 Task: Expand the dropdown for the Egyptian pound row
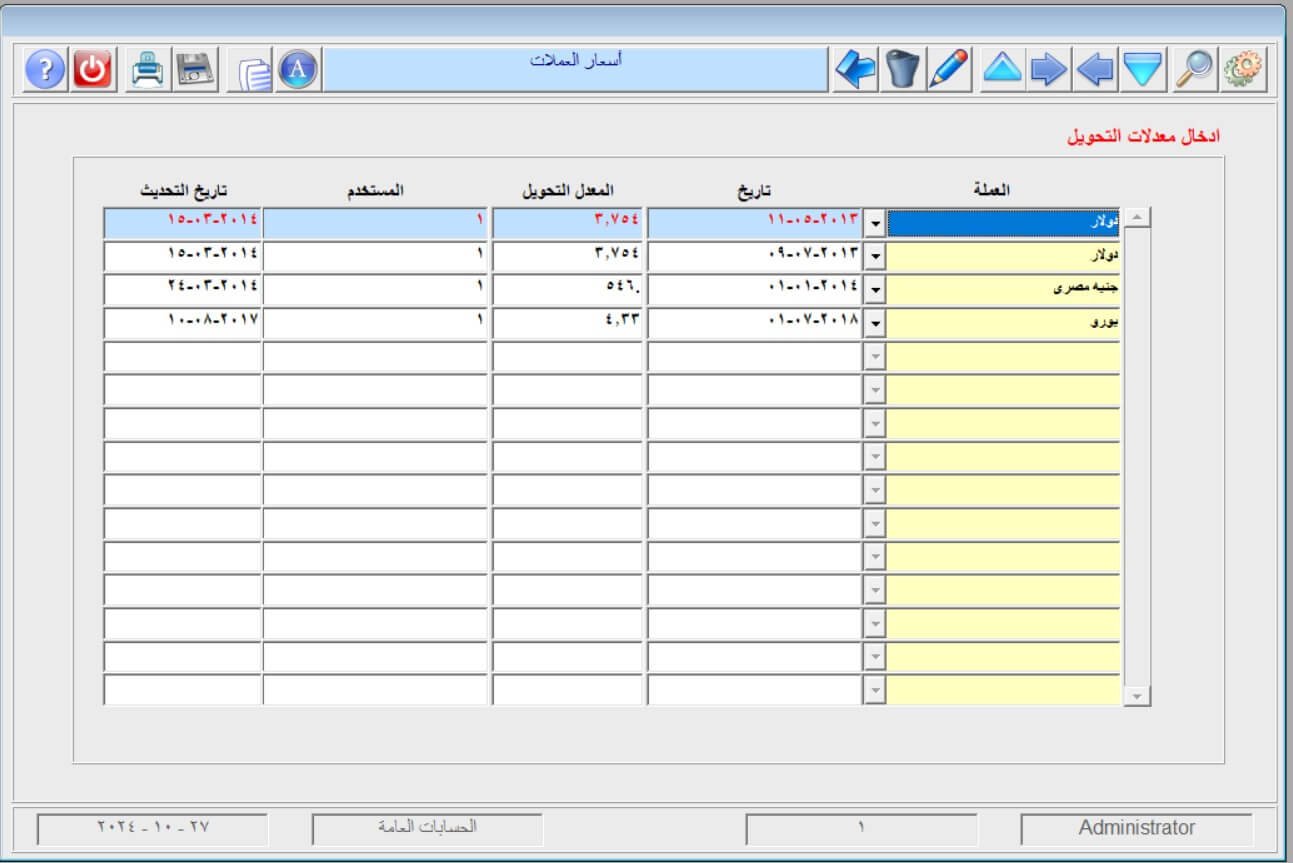[875, 290]
